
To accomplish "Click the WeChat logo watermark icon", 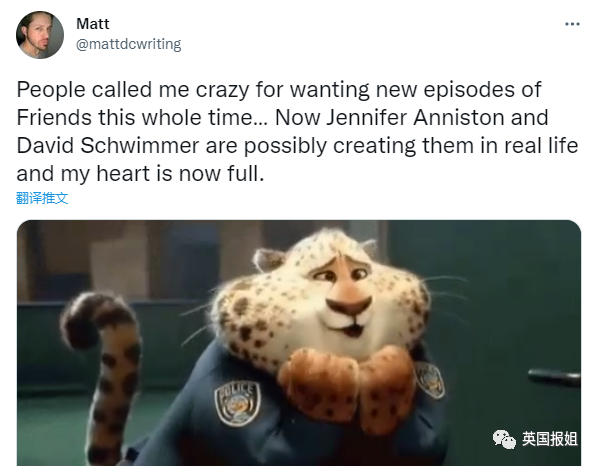I will pos(504,439).
